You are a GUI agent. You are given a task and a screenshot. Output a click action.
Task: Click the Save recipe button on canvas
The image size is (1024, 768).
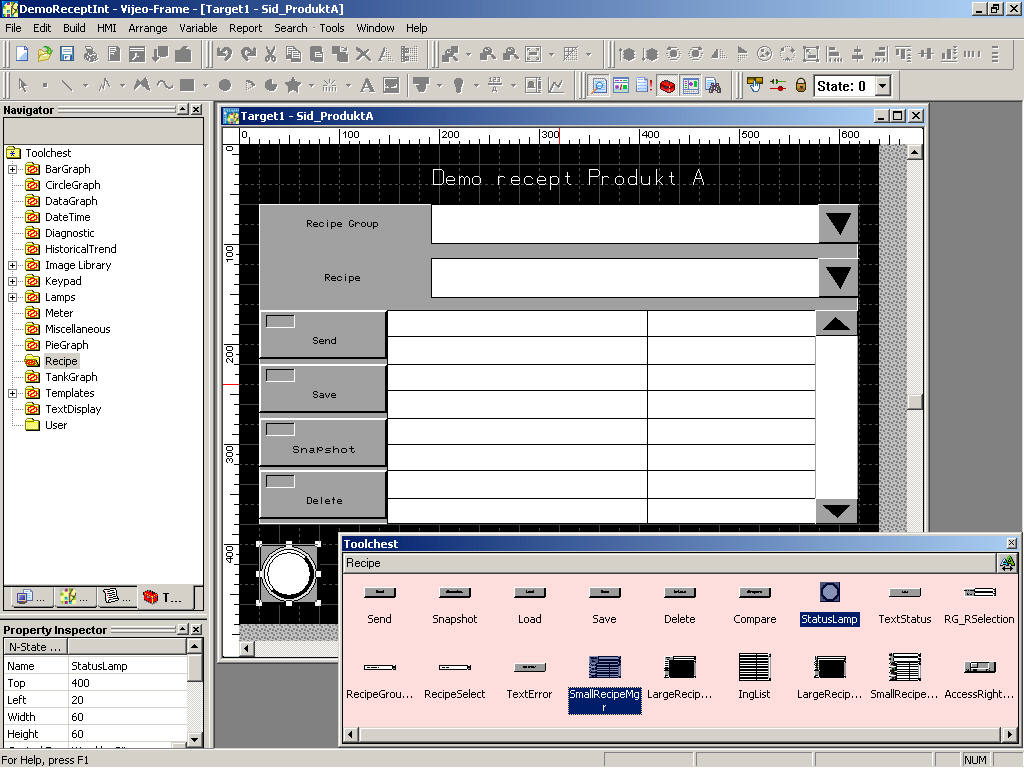tap(323, 389)
